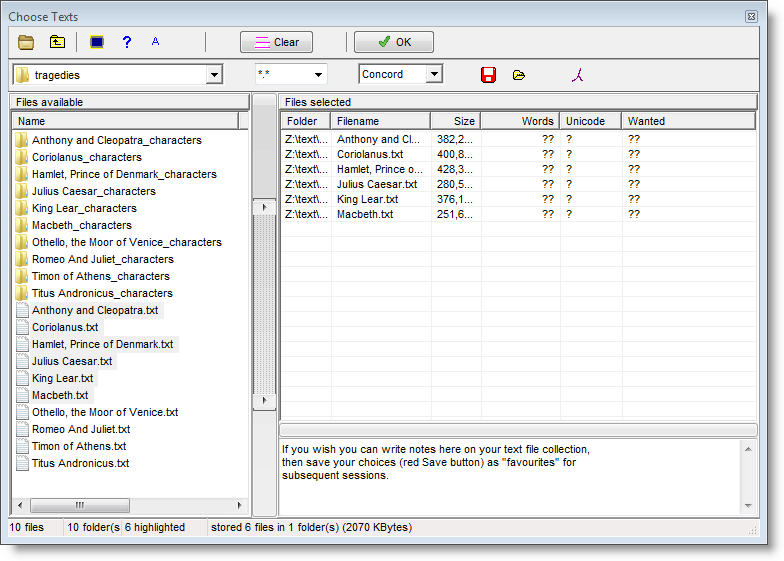The height and width of the screenshot is (561, 784).
Task: Select Macbeth.txt in Files available
Action: [54, 395]
